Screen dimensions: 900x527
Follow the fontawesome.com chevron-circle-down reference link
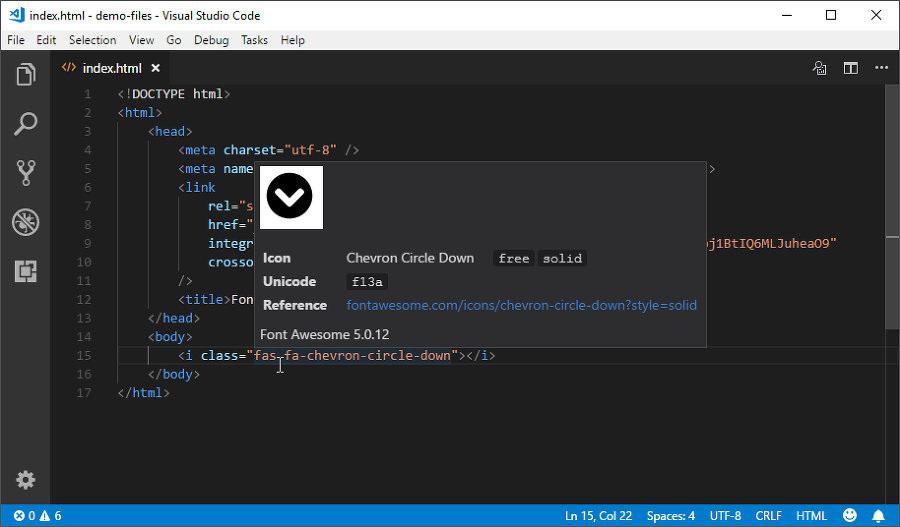[521, 305]
